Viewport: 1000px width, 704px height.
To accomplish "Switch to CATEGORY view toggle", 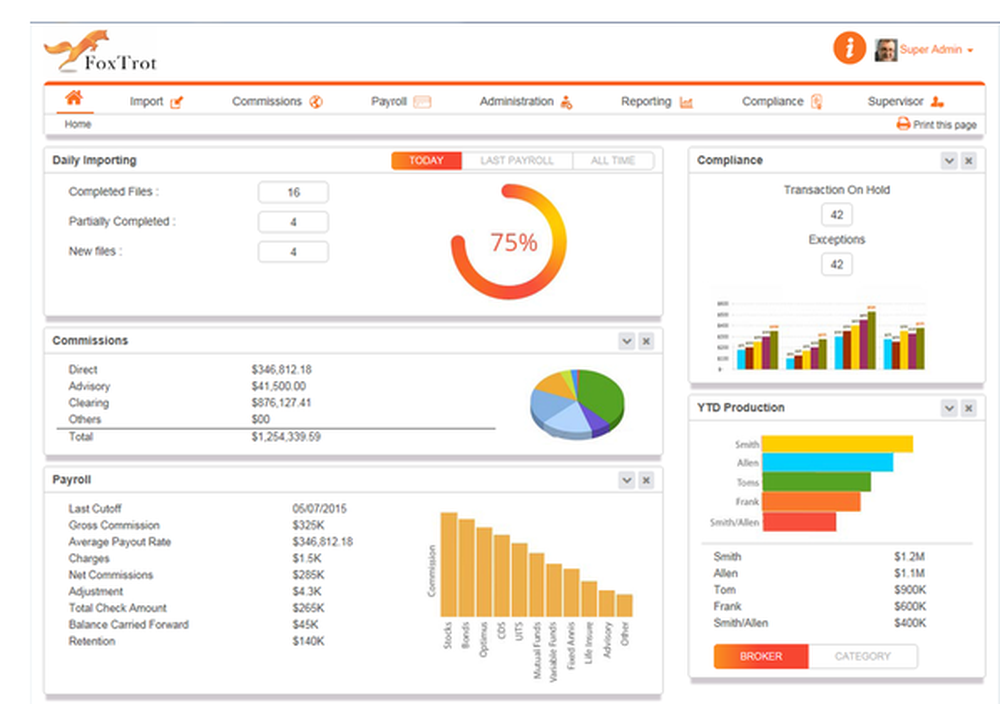I will pos(862,656).
